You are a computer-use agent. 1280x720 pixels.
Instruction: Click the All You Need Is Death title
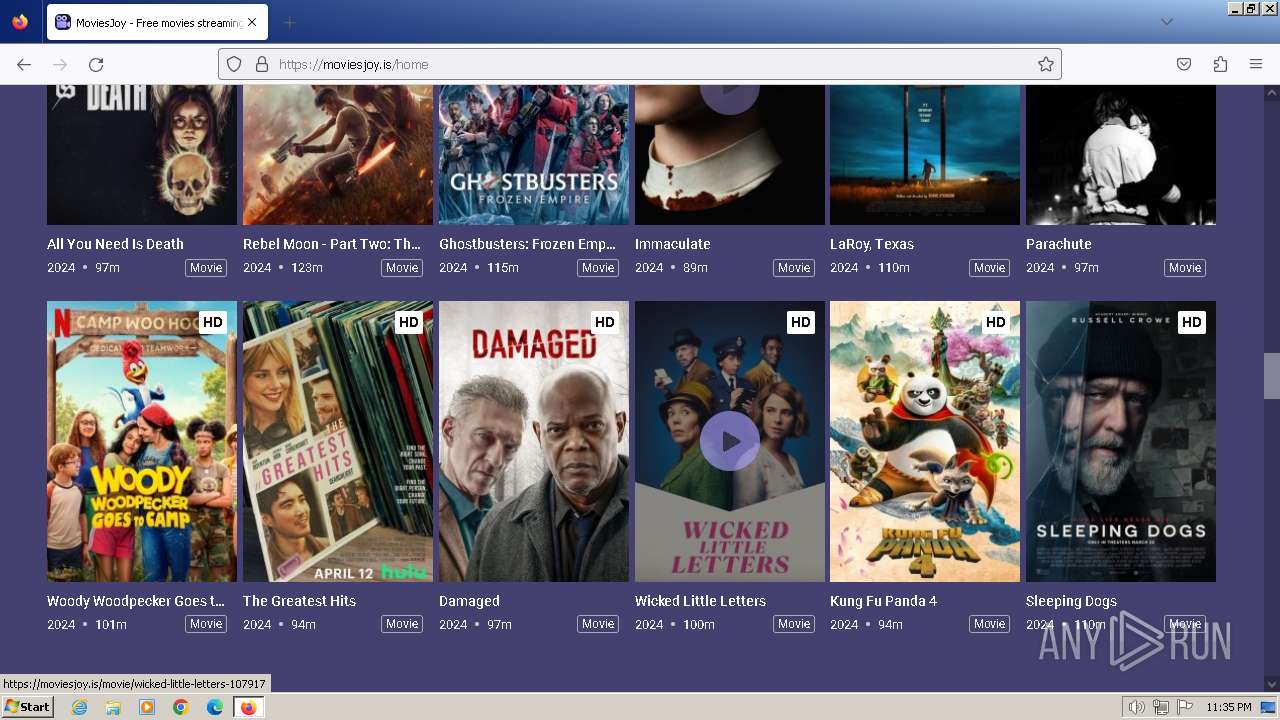pyautogui.click(x=115, y=244)
